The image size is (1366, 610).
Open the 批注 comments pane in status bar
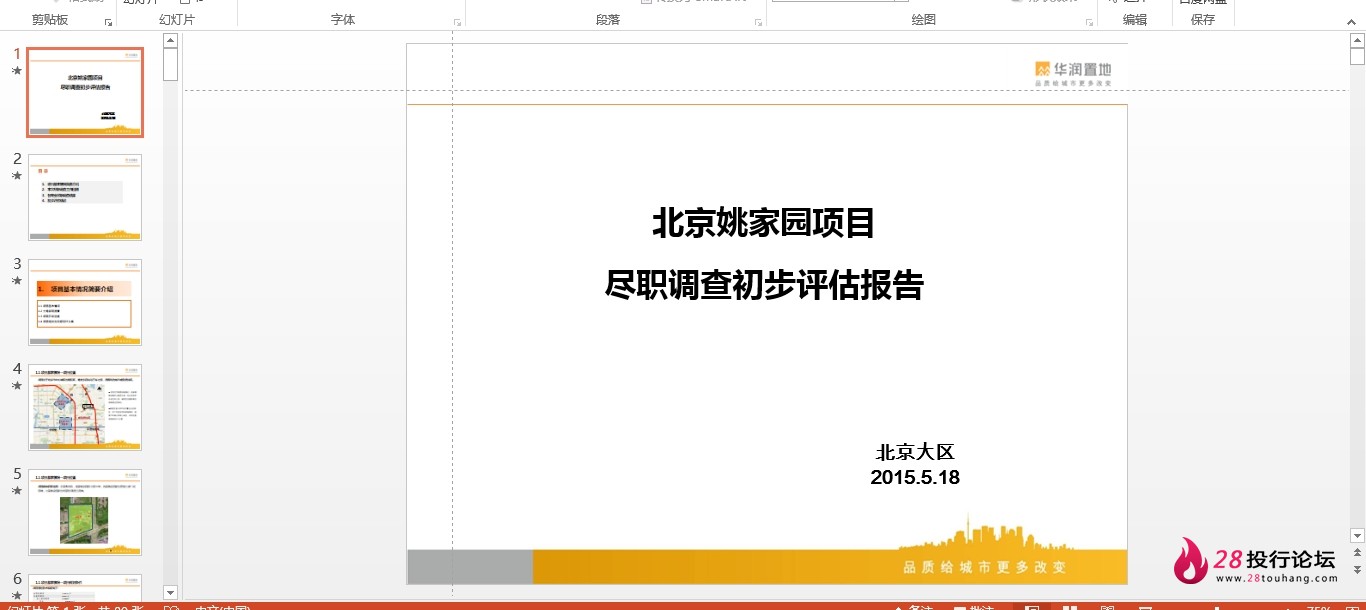[x=974, y=609]
